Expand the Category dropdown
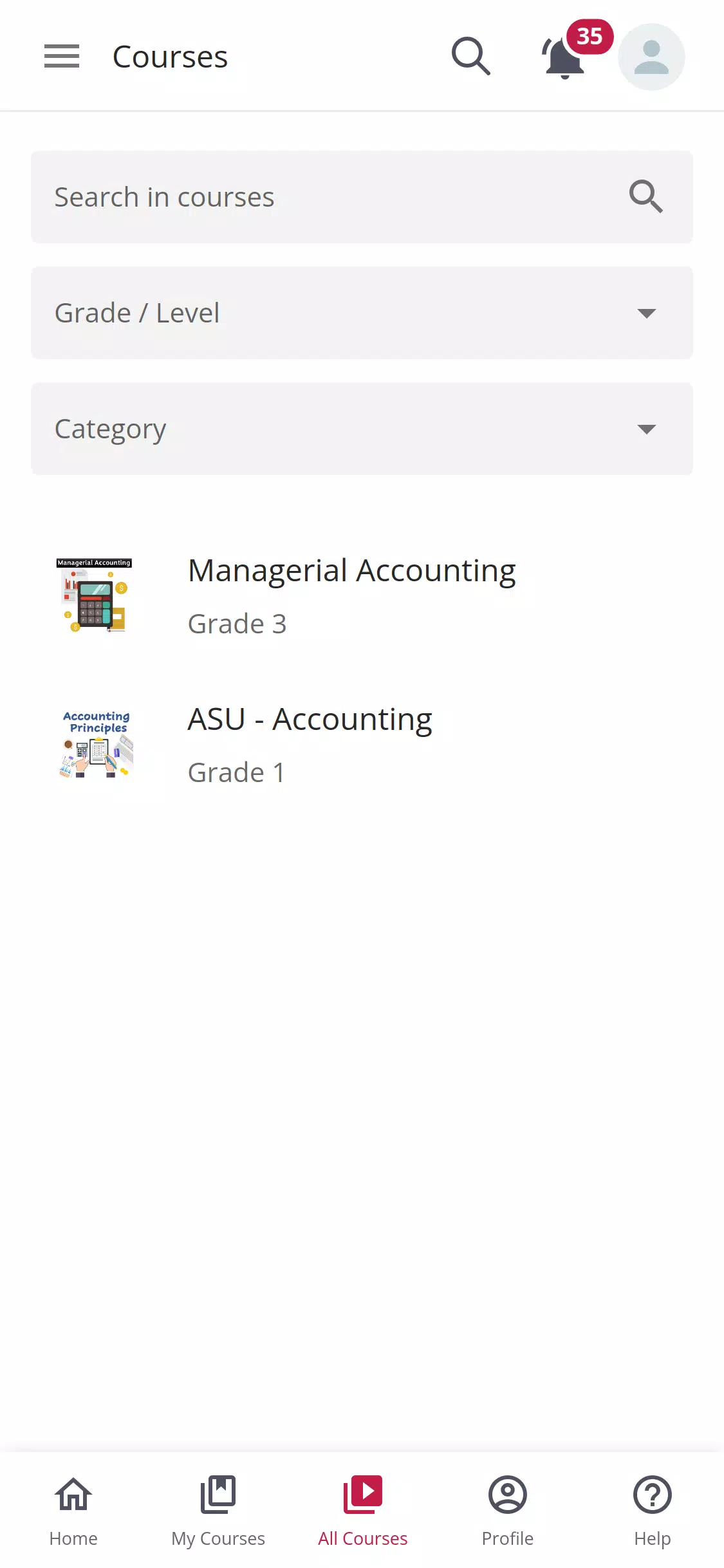Screen dimensions: 724x1568 pos(362,429)
